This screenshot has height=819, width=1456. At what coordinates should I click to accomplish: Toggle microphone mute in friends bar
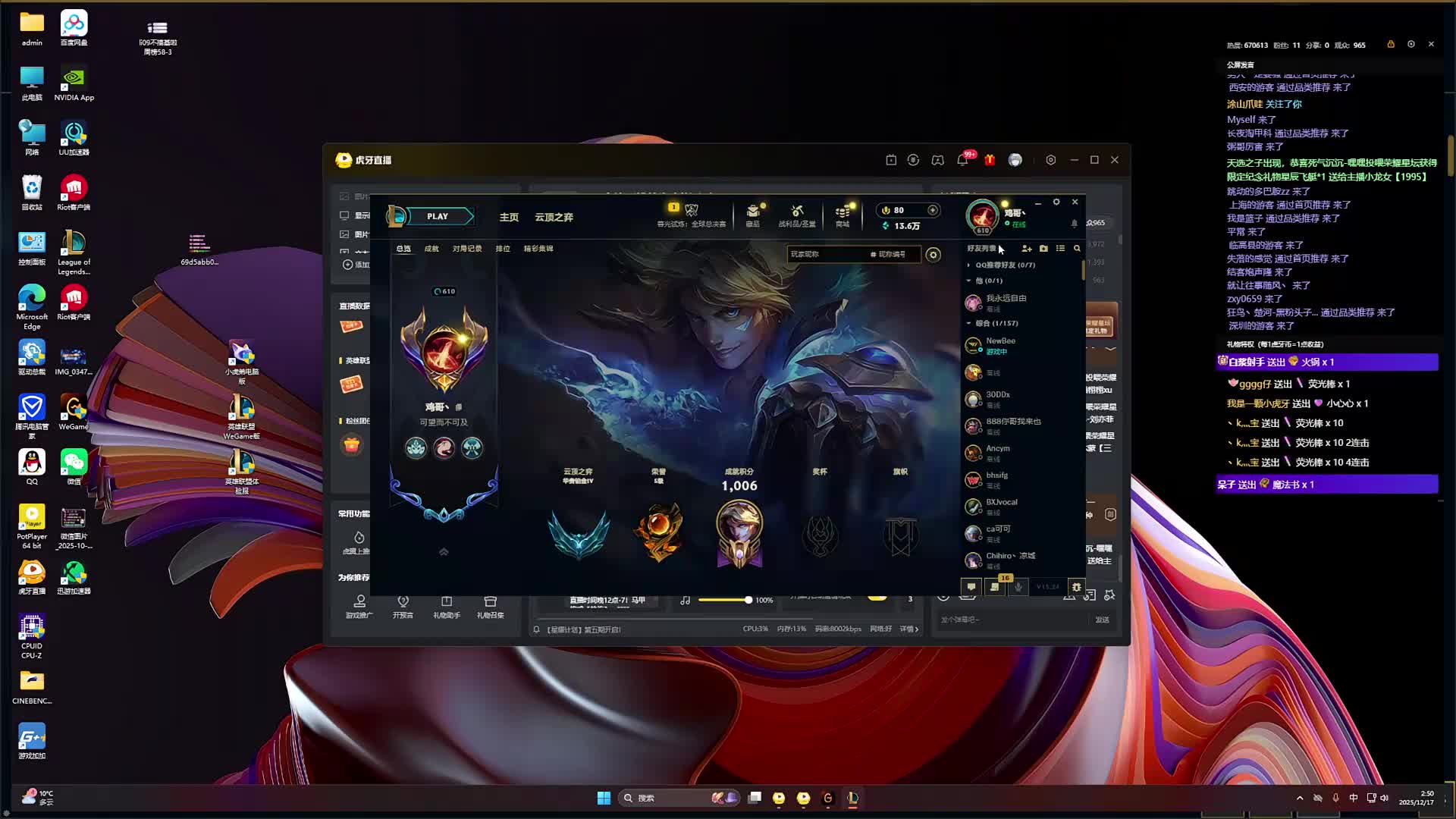coord(1018,587)
